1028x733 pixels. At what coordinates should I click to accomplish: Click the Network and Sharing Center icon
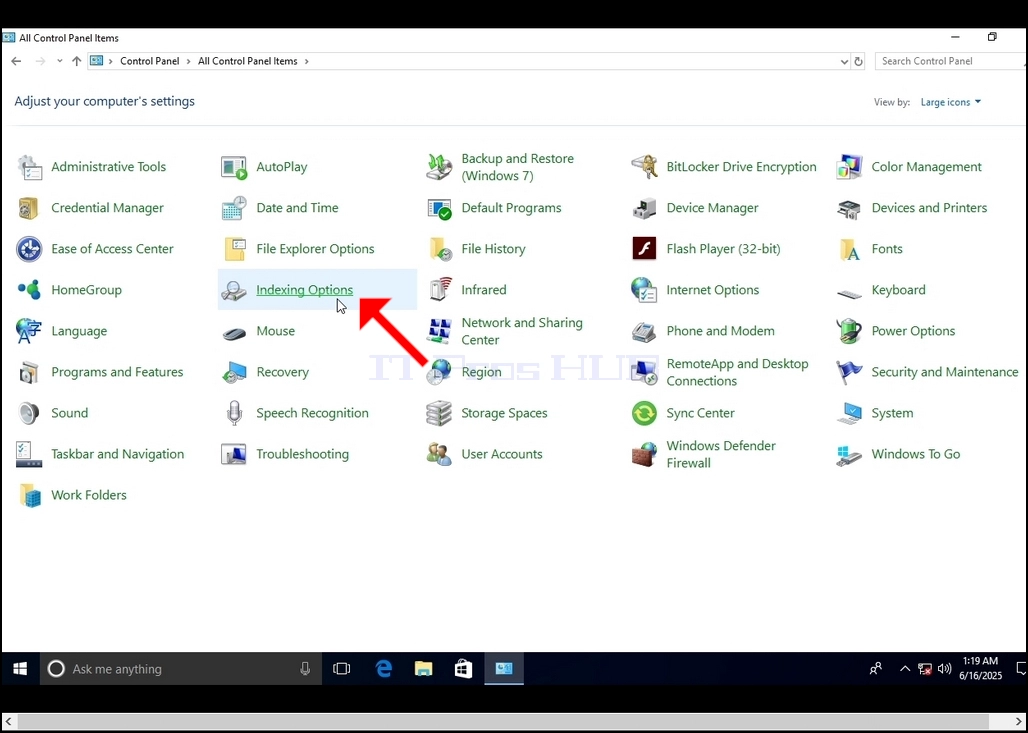coord(439,331)
